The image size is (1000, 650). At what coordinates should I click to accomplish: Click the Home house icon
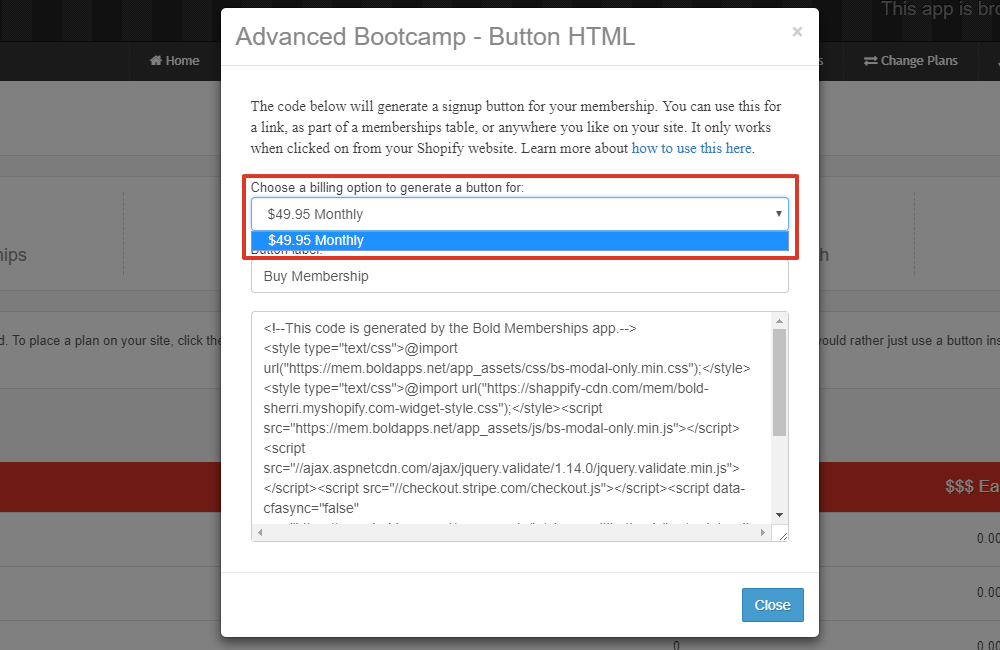pos(156,61)
